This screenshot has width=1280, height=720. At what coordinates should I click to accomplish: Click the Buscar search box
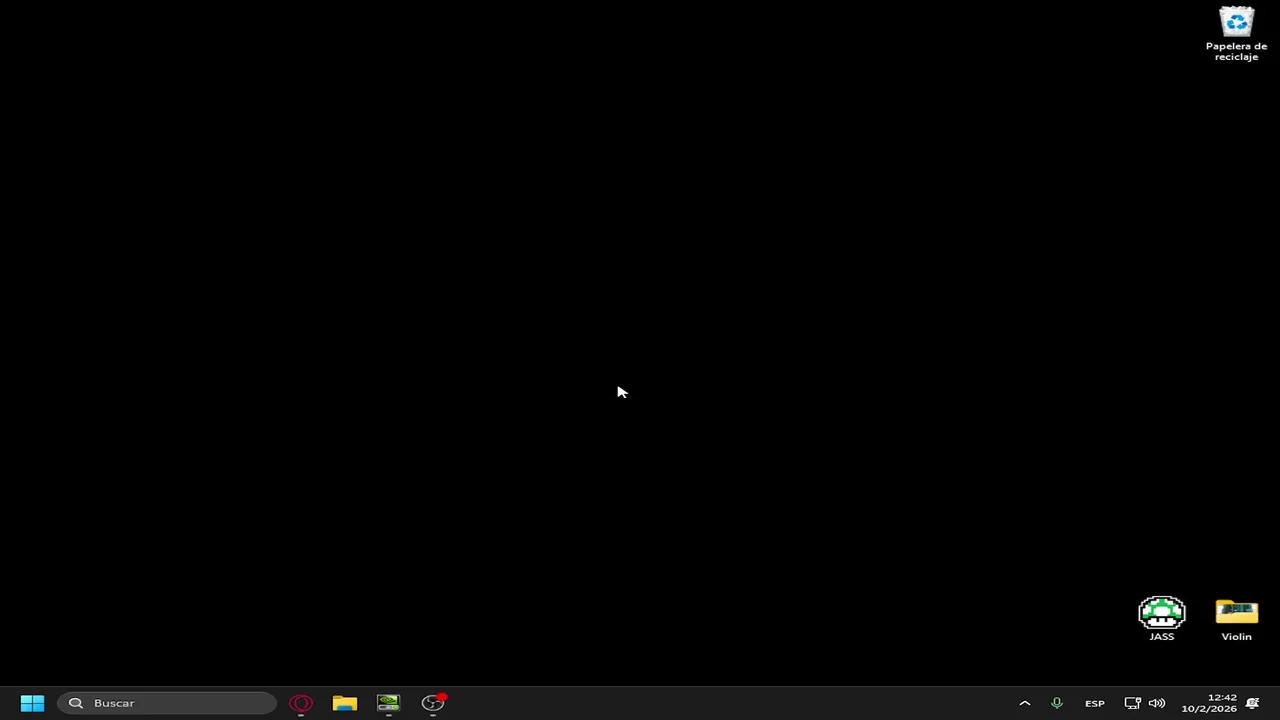(167, 703)
